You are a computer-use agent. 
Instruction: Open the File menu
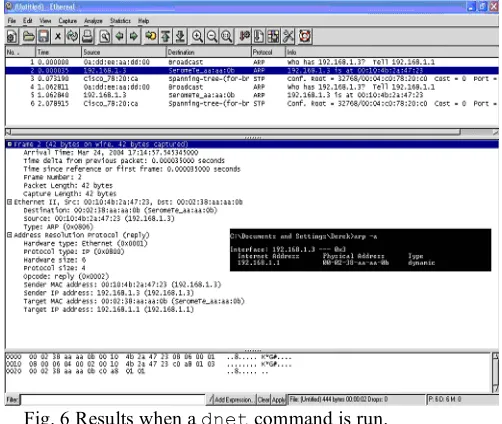click(x=12, y=21)
